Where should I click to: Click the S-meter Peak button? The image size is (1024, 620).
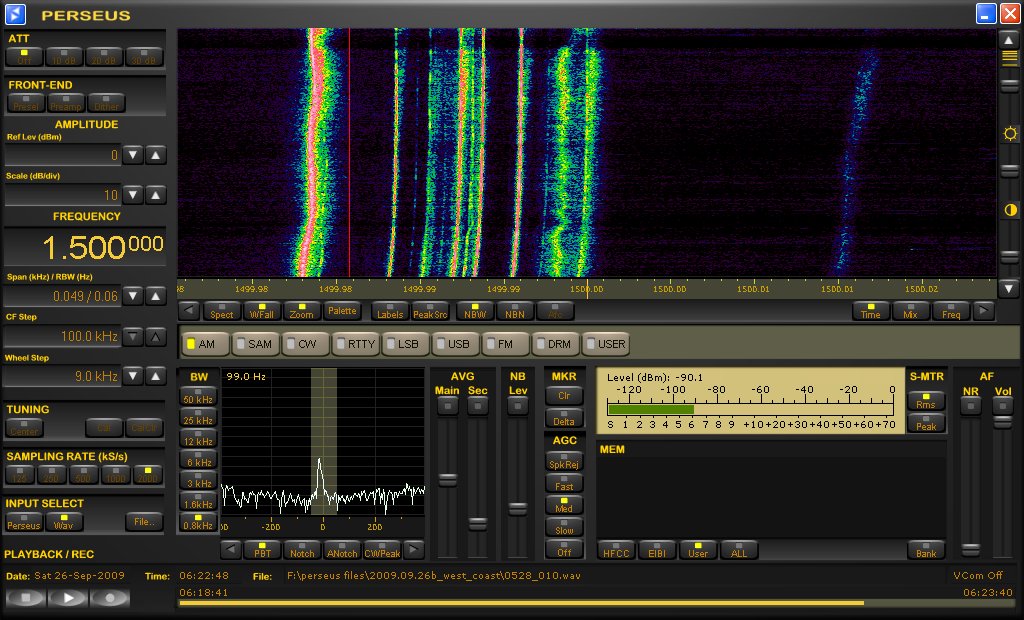[x=926, y=423]
